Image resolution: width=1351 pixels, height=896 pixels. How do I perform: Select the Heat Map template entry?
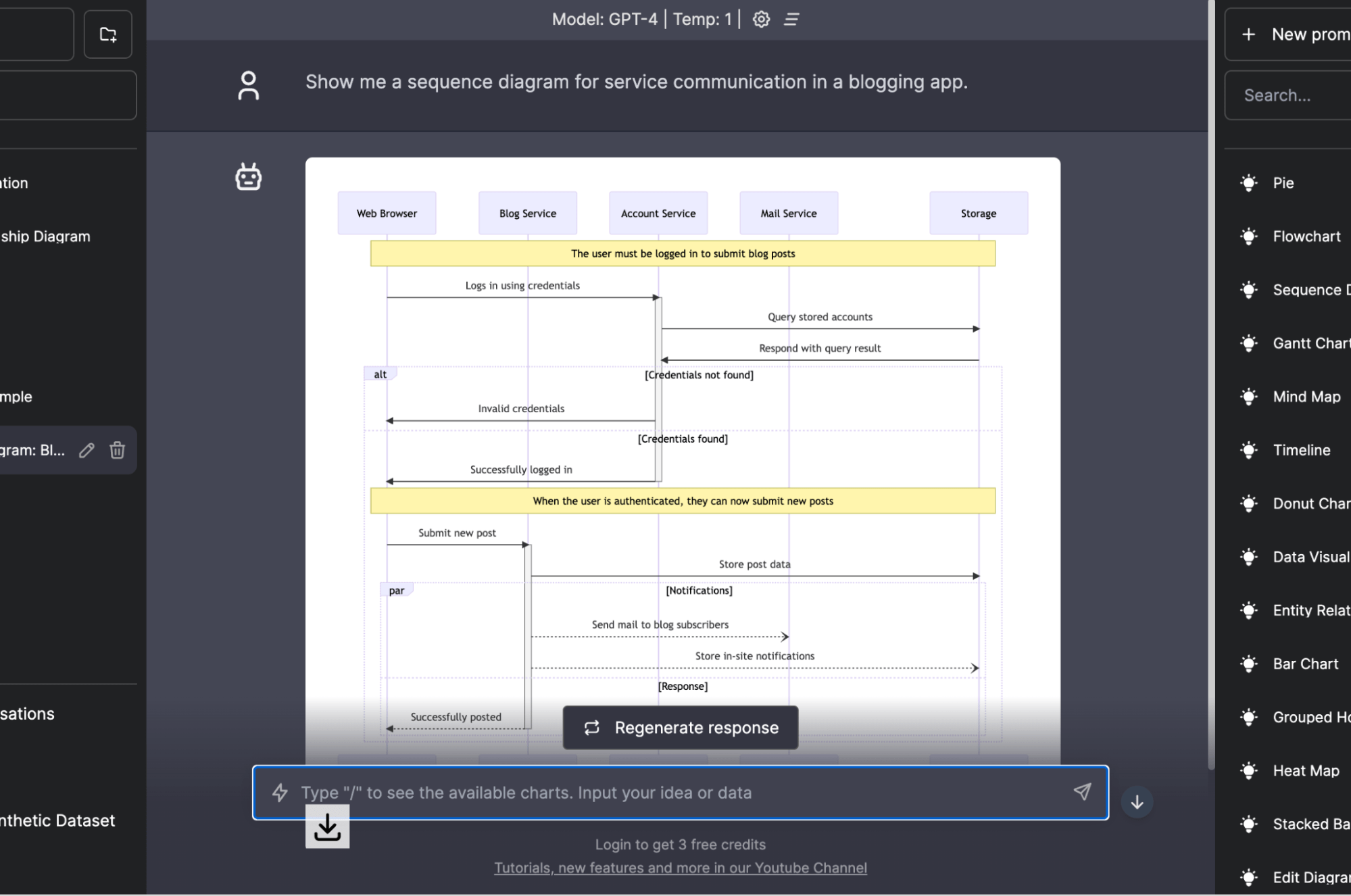(1289, 770)
